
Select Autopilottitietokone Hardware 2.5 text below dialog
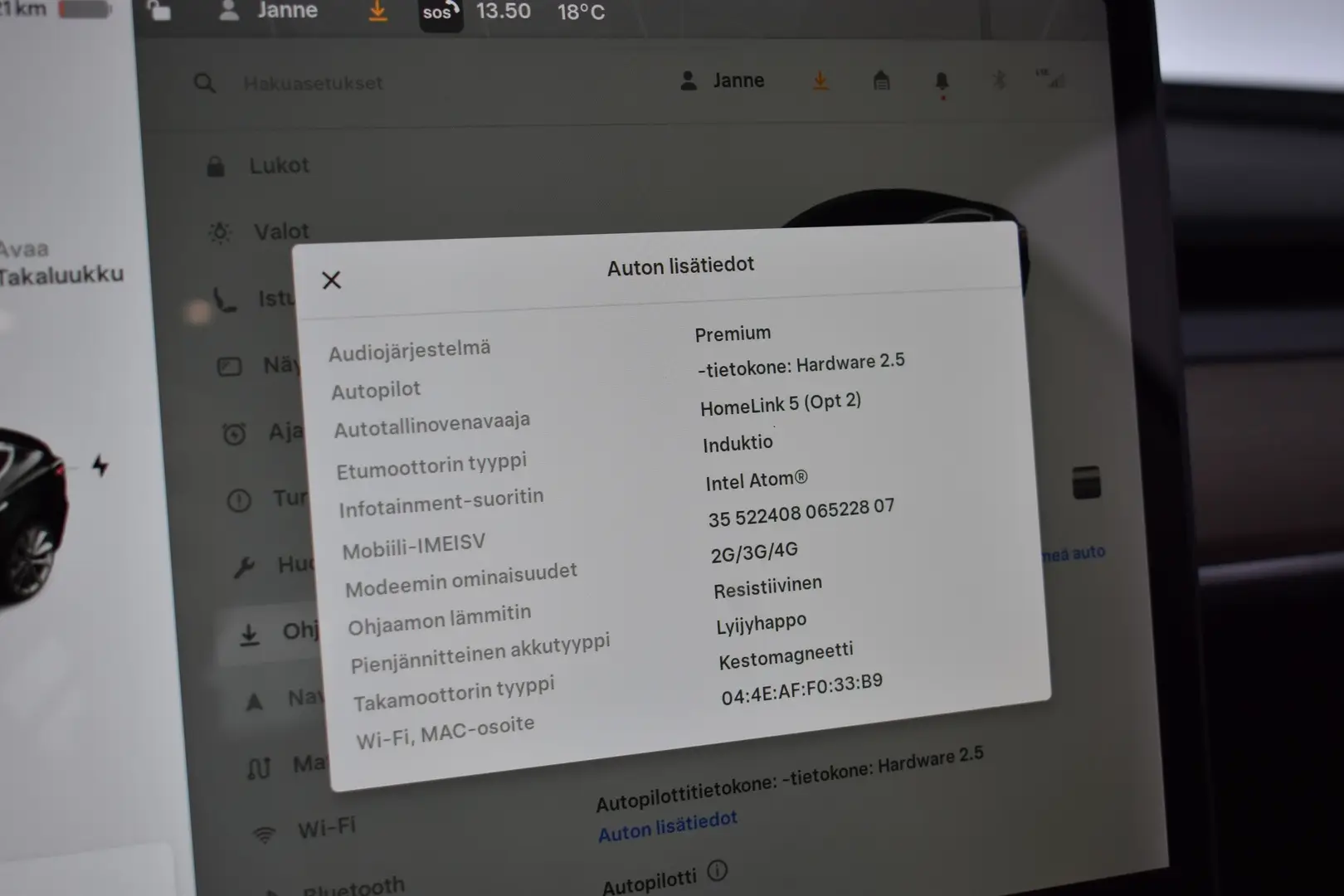tap(790, 780)
